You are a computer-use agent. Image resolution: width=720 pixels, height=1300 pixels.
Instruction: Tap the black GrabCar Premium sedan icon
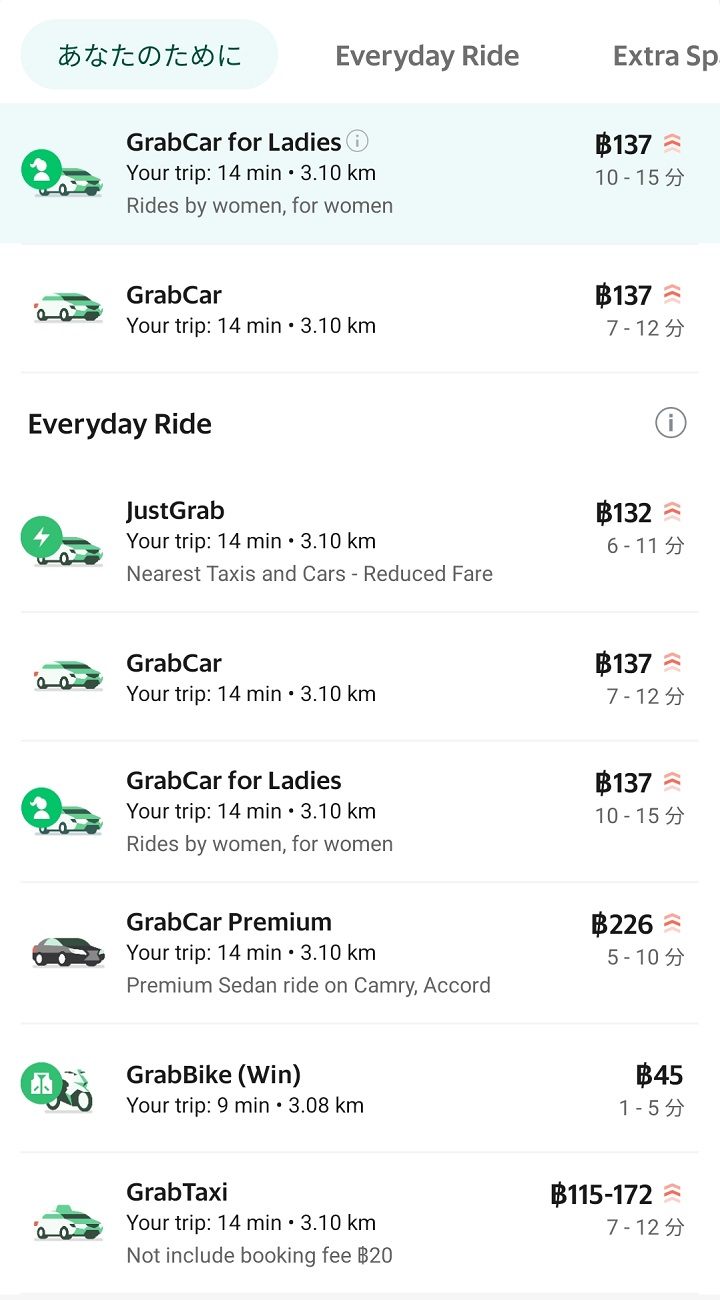pyautogui.click(x=68, y=952)
